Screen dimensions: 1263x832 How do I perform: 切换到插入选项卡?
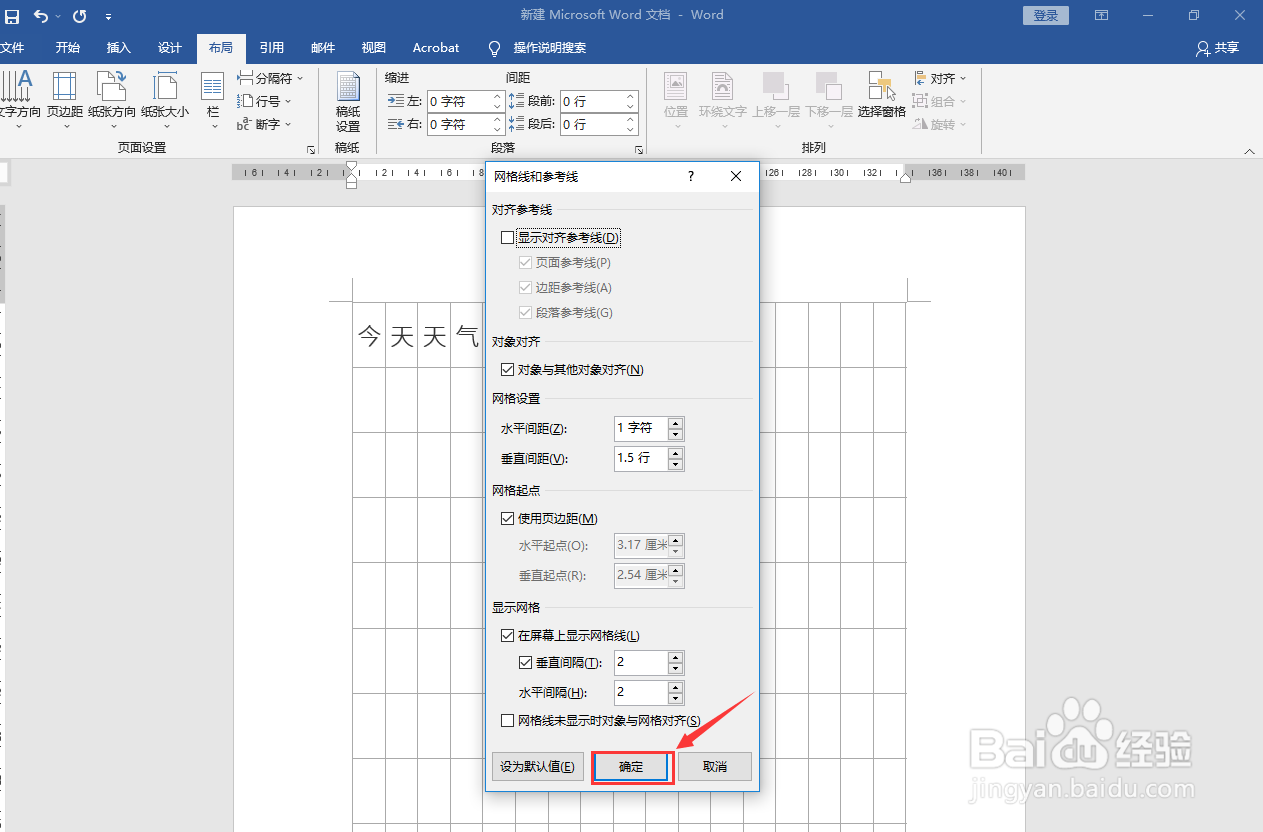point(118,48)
